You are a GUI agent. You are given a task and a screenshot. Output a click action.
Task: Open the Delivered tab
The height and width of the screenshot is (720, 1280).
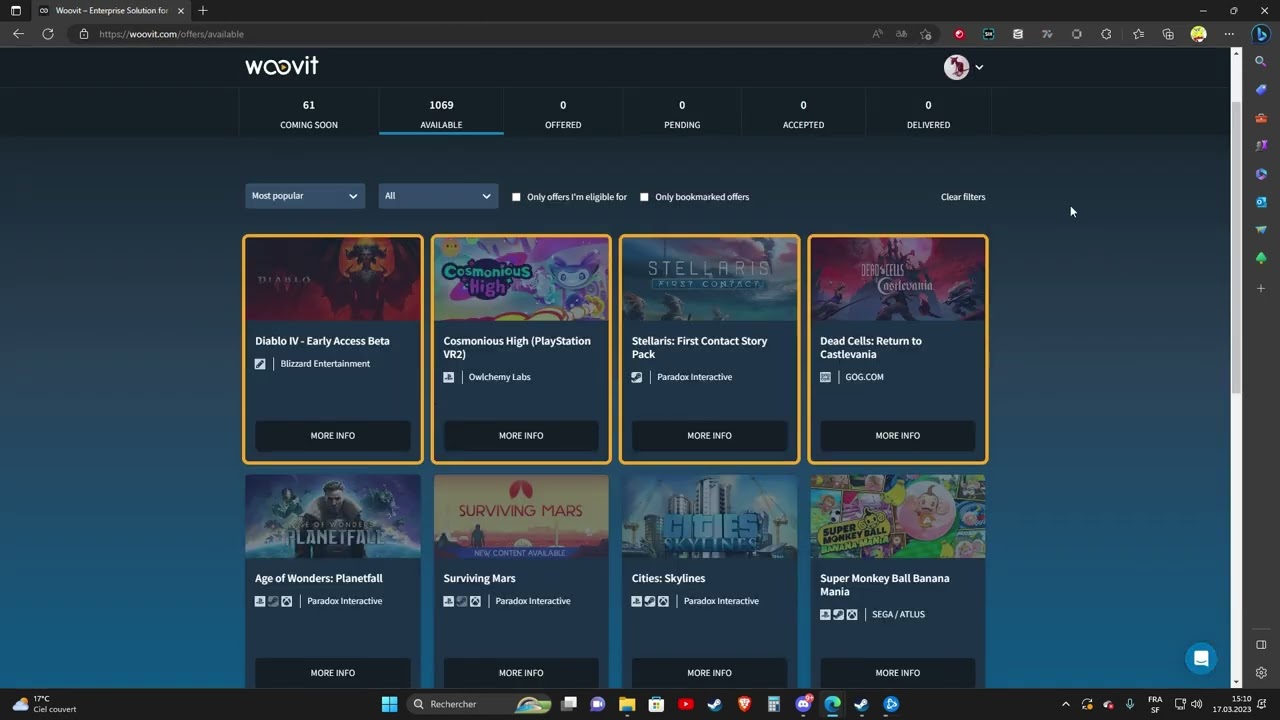pos(928,114)
